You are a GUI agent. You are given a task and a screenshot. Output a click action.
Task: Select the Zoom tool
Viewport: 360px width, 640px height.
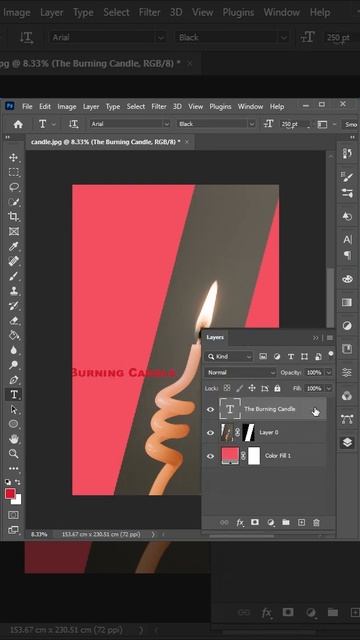(13, 453)
